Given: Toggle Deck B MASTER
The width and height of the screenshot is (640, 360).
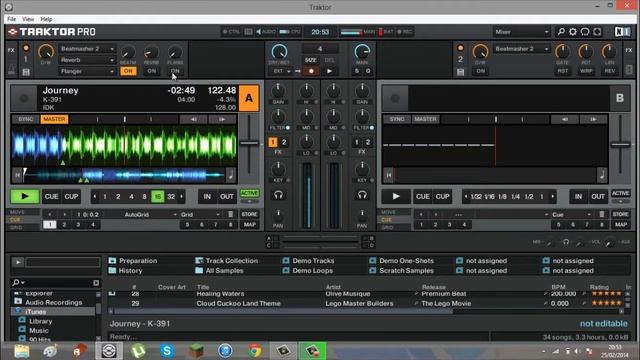Looking at the screenshot, I should coord(425,119).
